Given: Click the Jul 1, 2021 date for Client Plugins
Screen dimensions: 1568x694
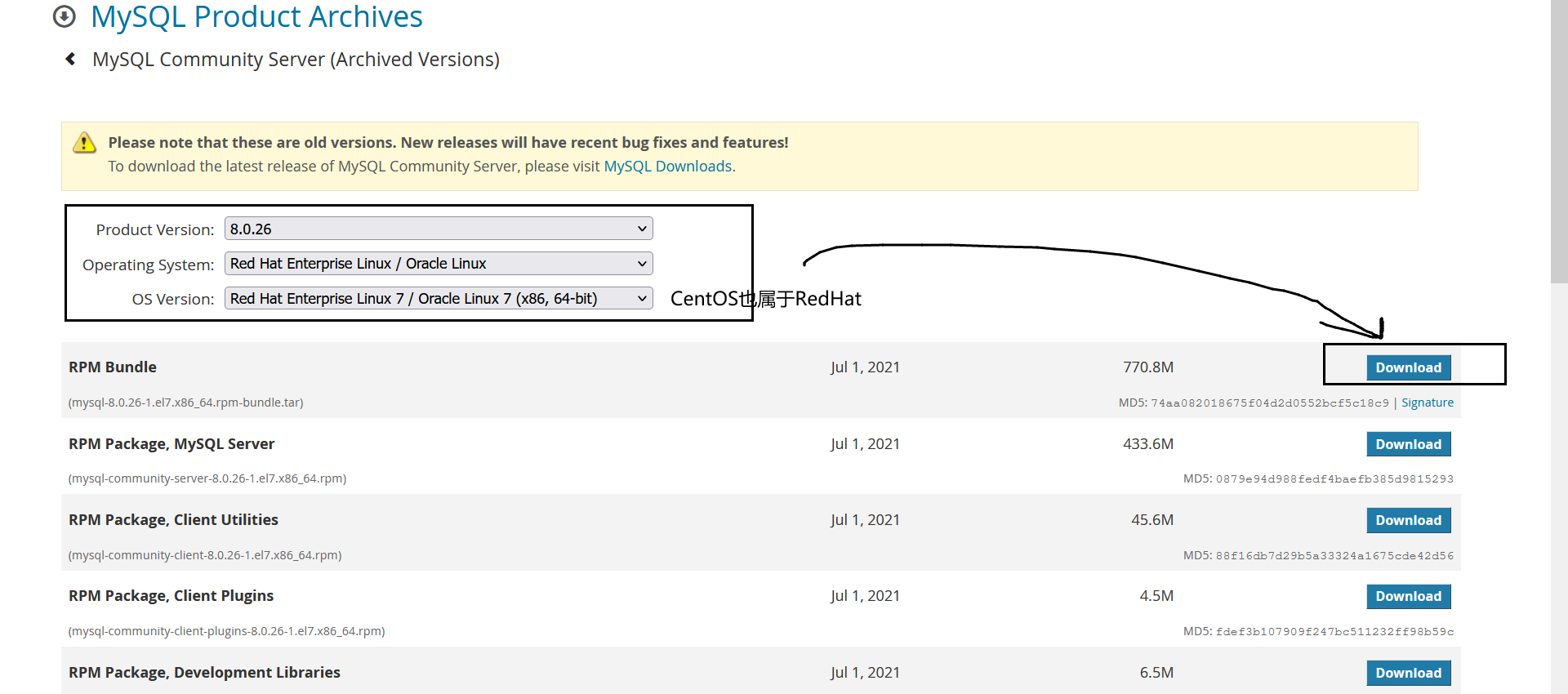Looking at the screenshot, I should click(x=865, y=596).
